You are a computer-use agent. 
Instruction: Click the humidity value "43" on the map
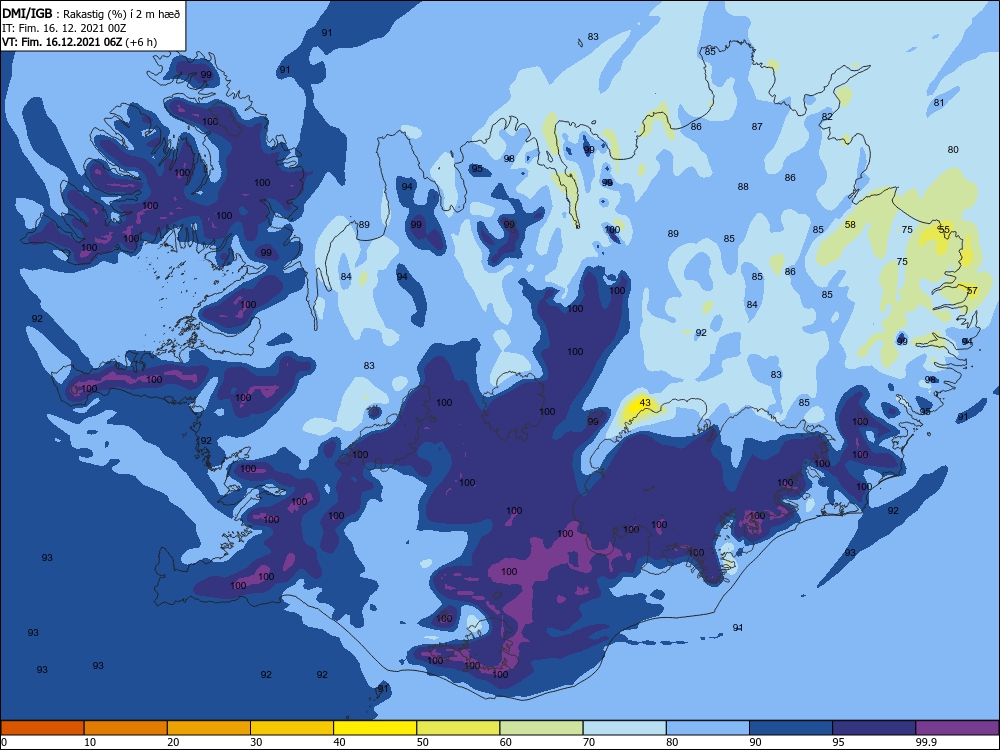coord(645,402)
